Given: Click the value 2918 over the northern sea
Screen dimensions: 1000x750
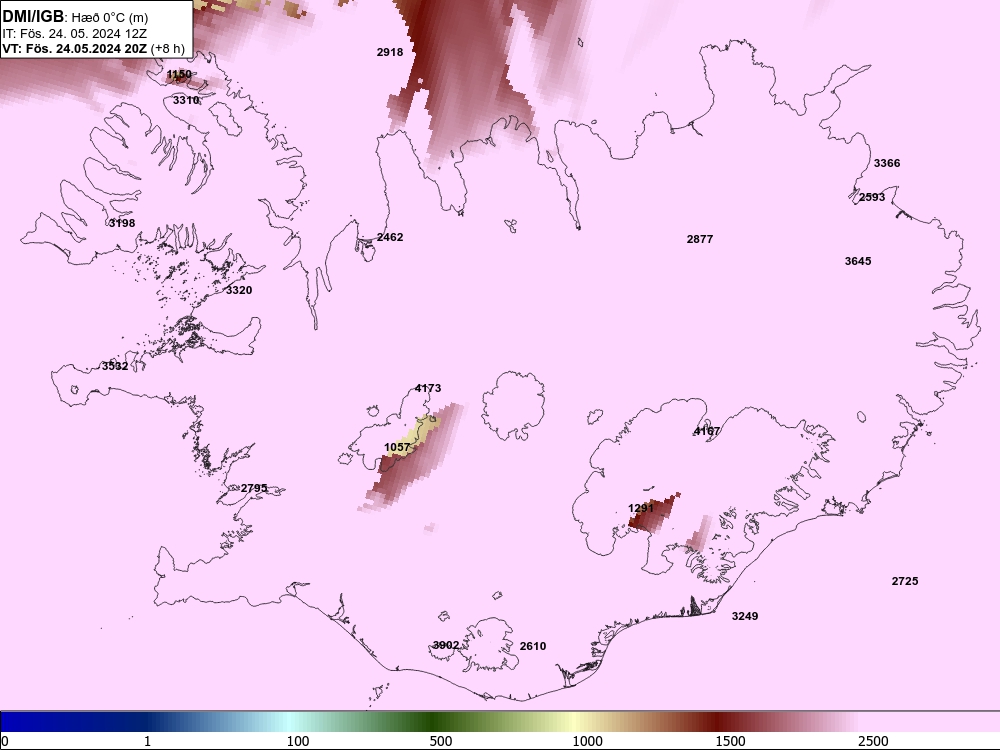Looking at the screenshot, I should coord(390,52).
